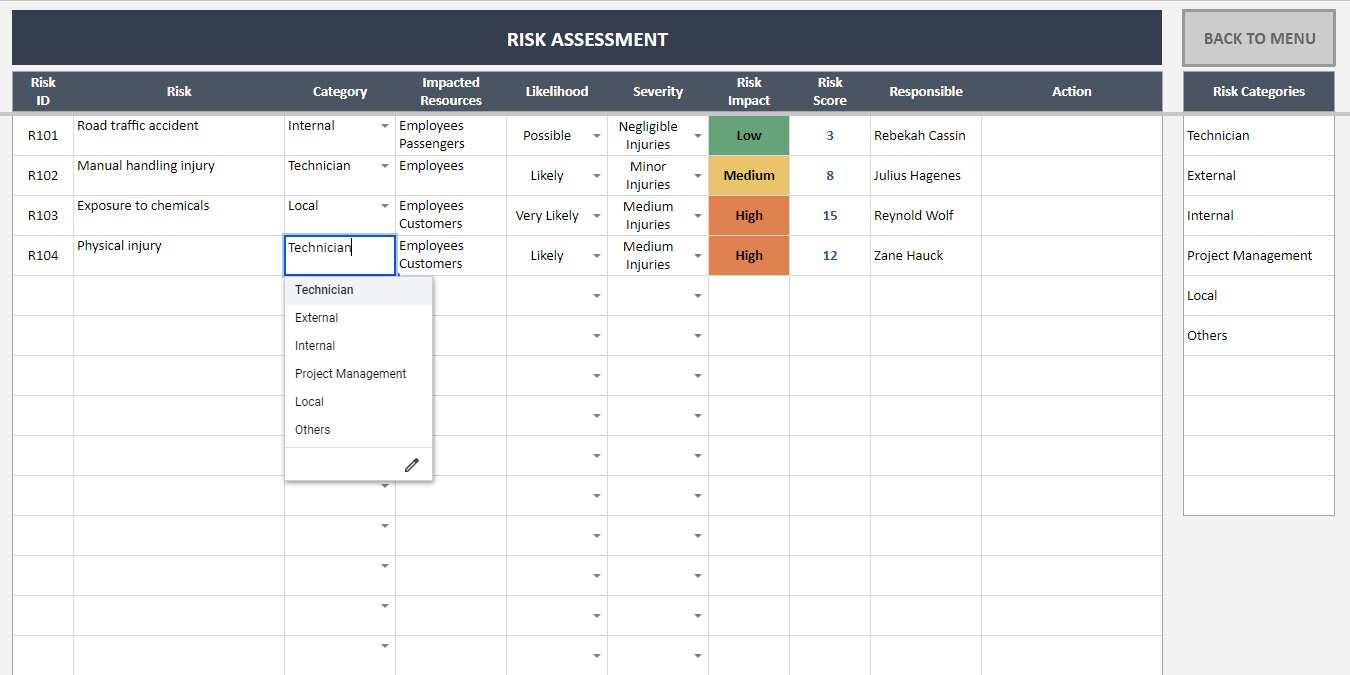The image size is (1350, 675).
Task: Click the pencil edit icon in dropdown list
Action: [411, 465]
